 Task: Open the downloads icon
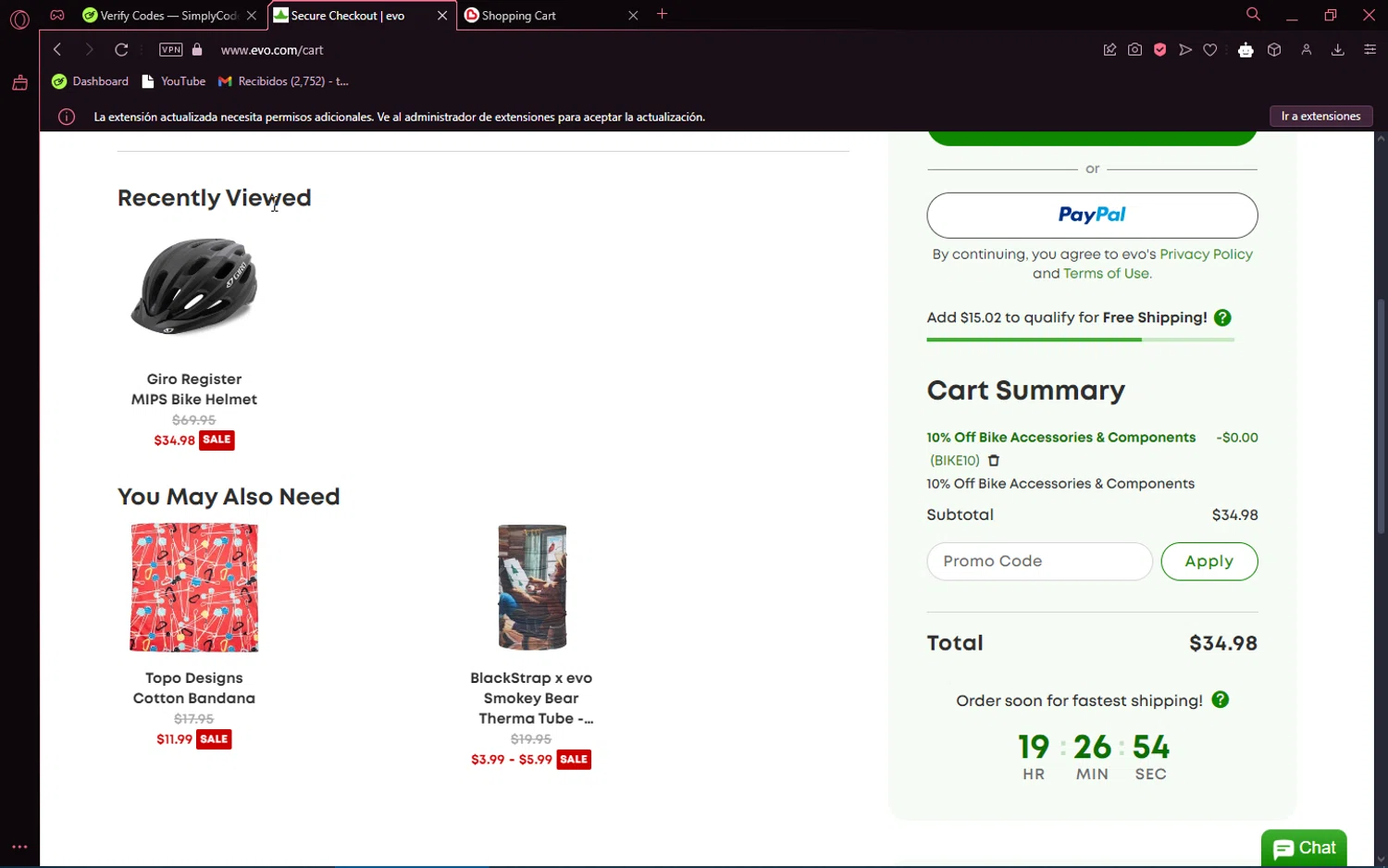(1337, 50)
